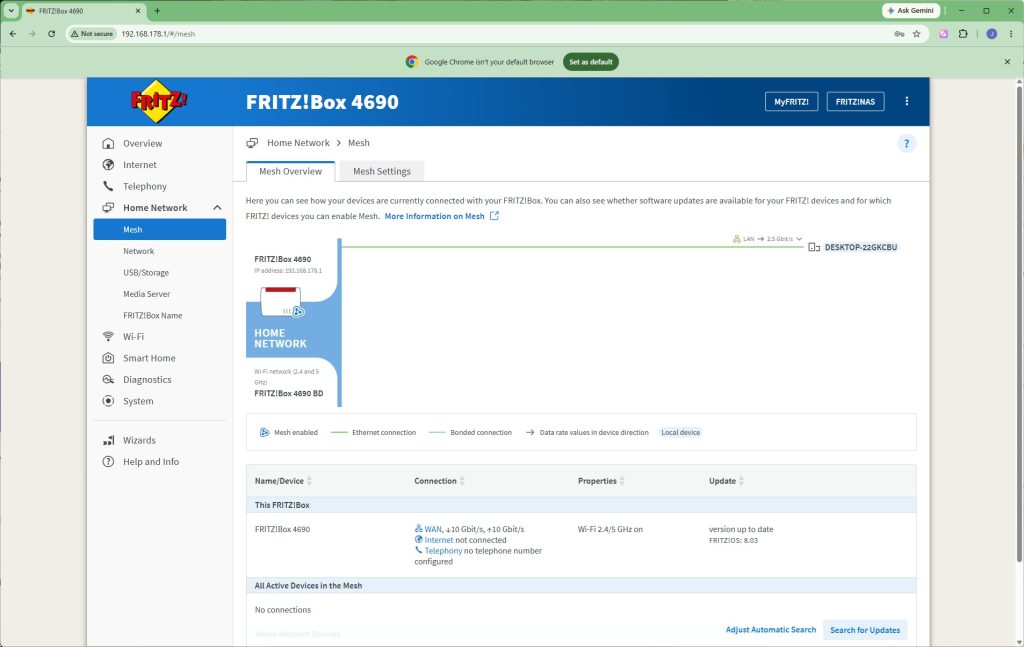
Task: Click the Home Network devices icon in sidebar
Action: click(x=108, y=208)
